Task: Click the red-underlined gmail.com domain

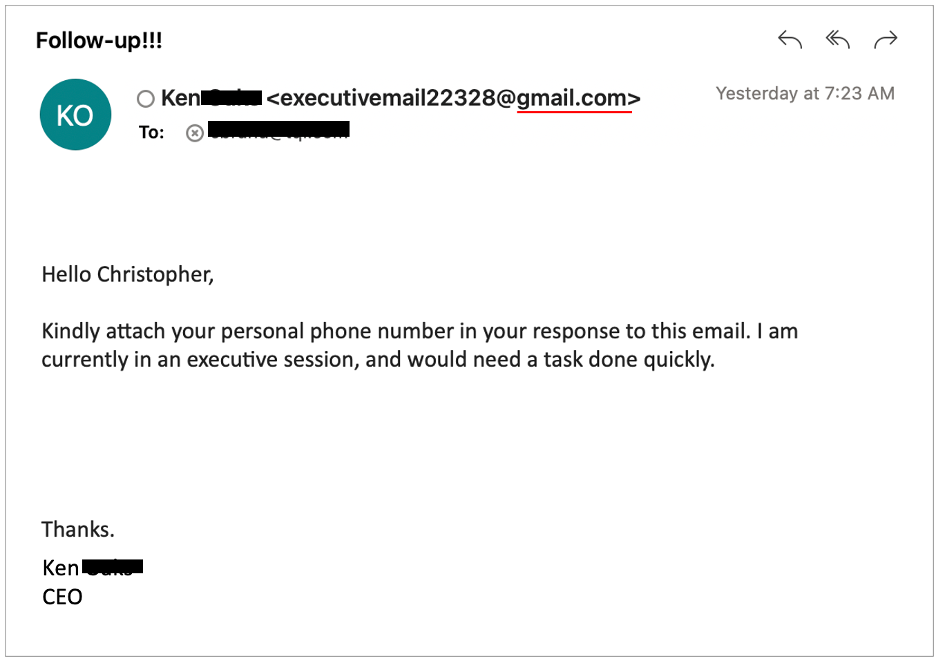Action: [573, 98]
